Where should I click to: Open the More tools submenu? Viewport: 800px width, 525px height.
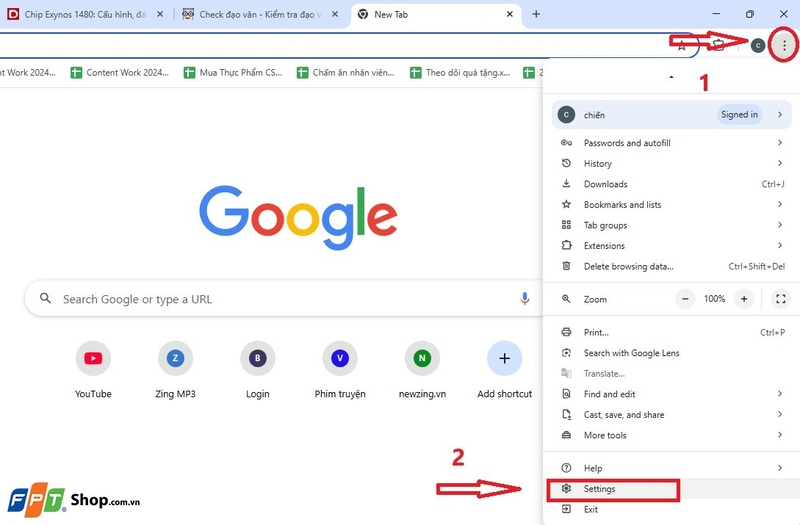(671, 435)
